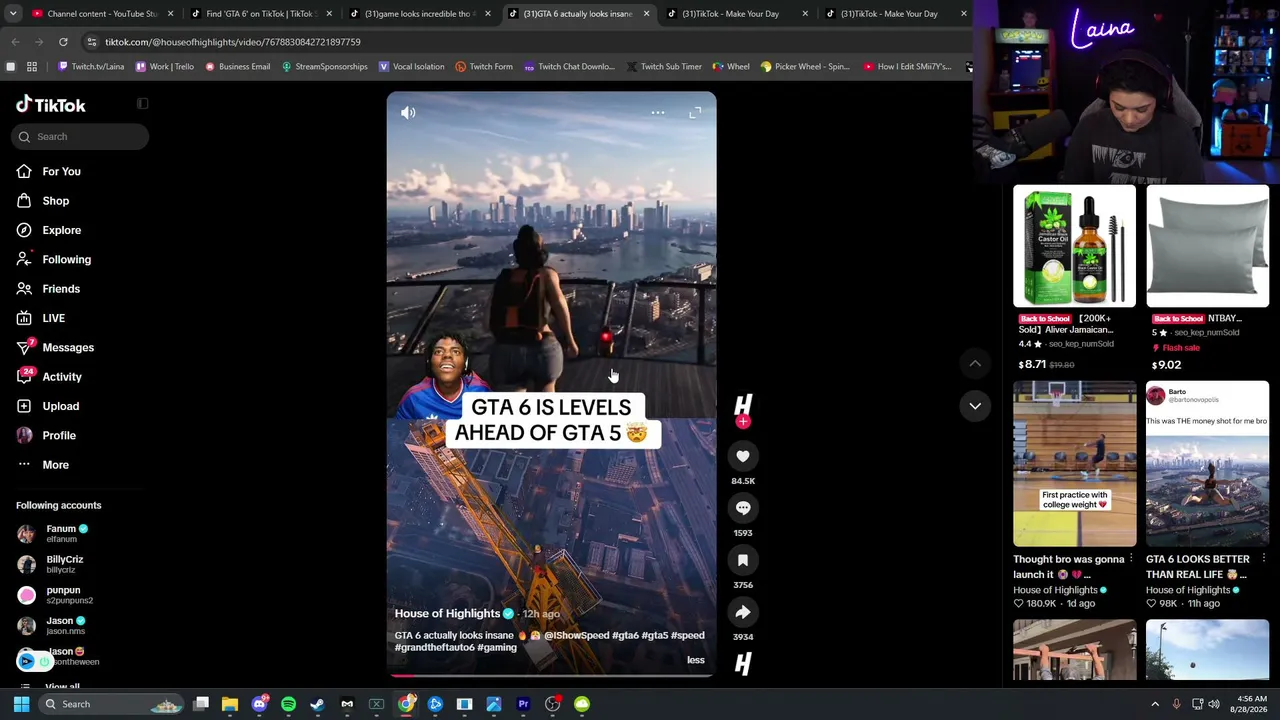Image resolution: width=1280 pixels, height=720 pixels.
Task: Open BillyCriz's account
Action: pyautogui.click(x=64, y=564)
